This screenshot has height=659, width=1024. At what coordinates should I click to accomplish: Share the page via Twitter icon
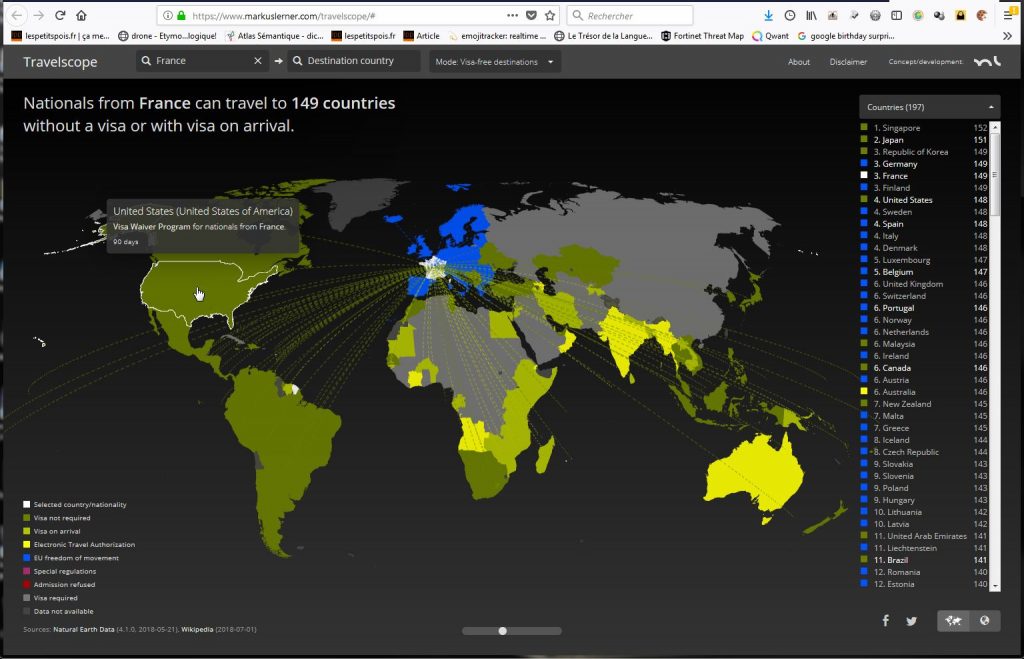click(911, 621)
